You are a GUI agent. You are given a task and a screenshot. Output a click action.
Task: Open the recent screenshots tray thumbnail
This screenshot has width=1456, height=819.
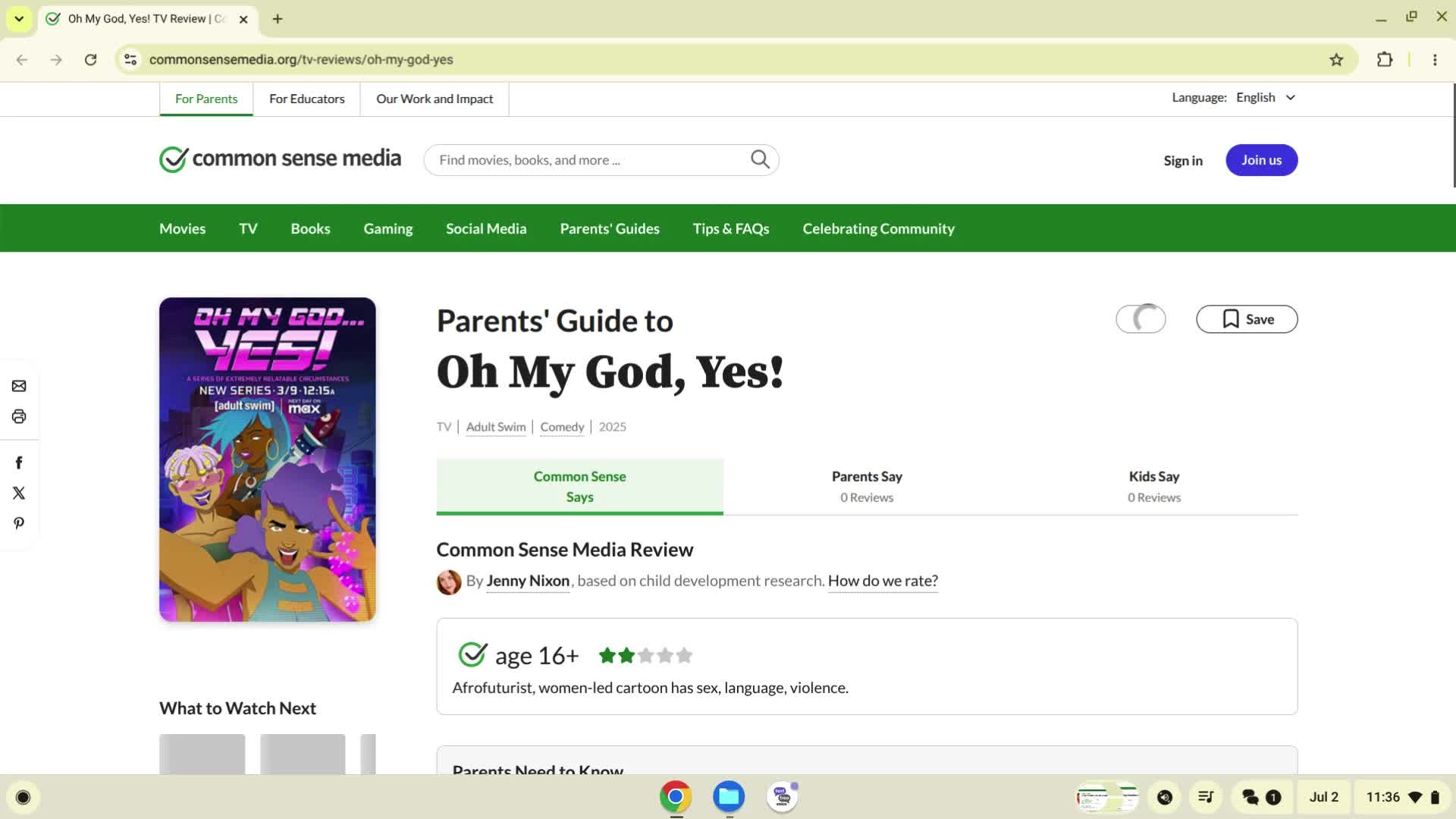point(1107,797)
